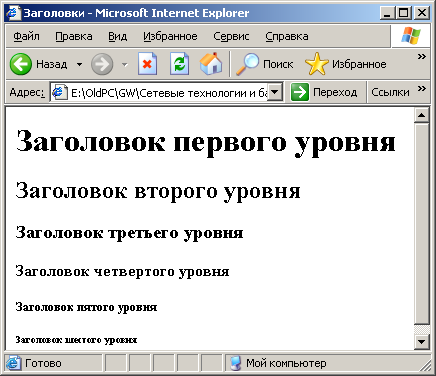Click the Refresh page icon

(x=179, y=63)
